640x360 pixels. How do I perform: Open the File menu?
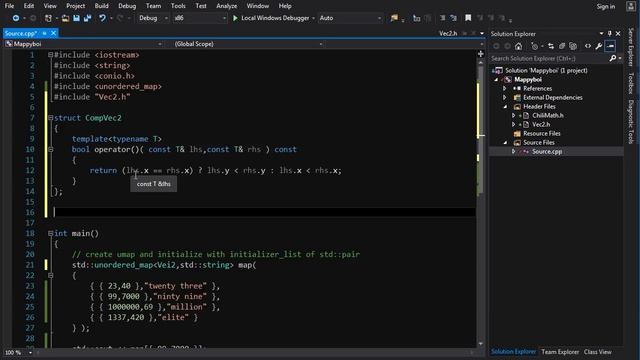(9, 6)
